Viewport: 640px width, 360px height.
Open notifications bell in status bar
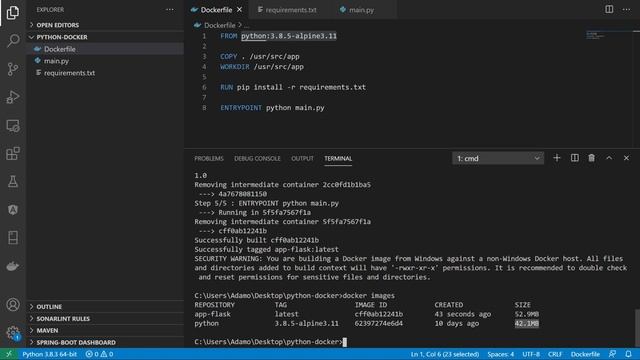[x=628, y=354]
